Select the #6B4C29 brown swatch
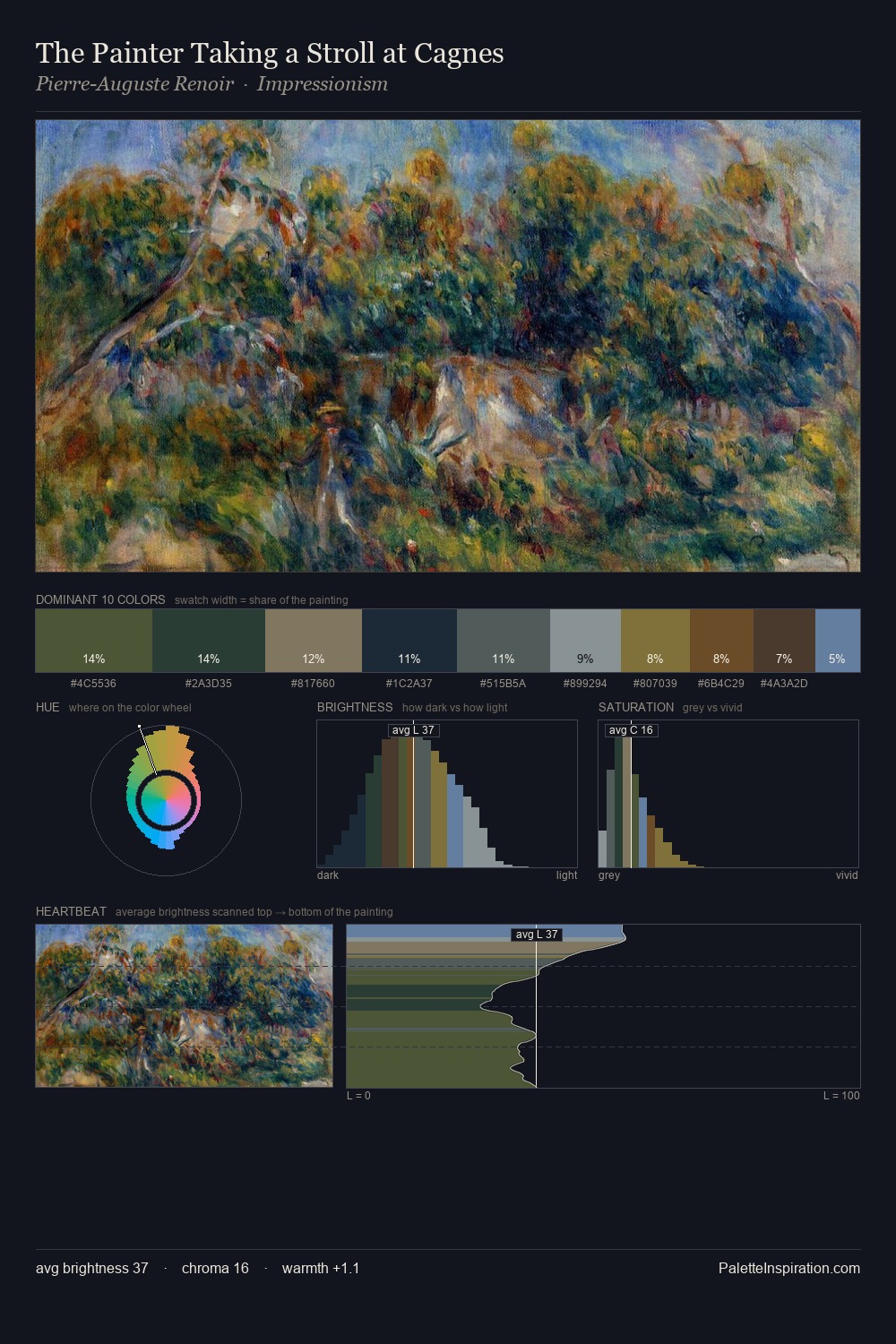 click(x=721, y=641)
